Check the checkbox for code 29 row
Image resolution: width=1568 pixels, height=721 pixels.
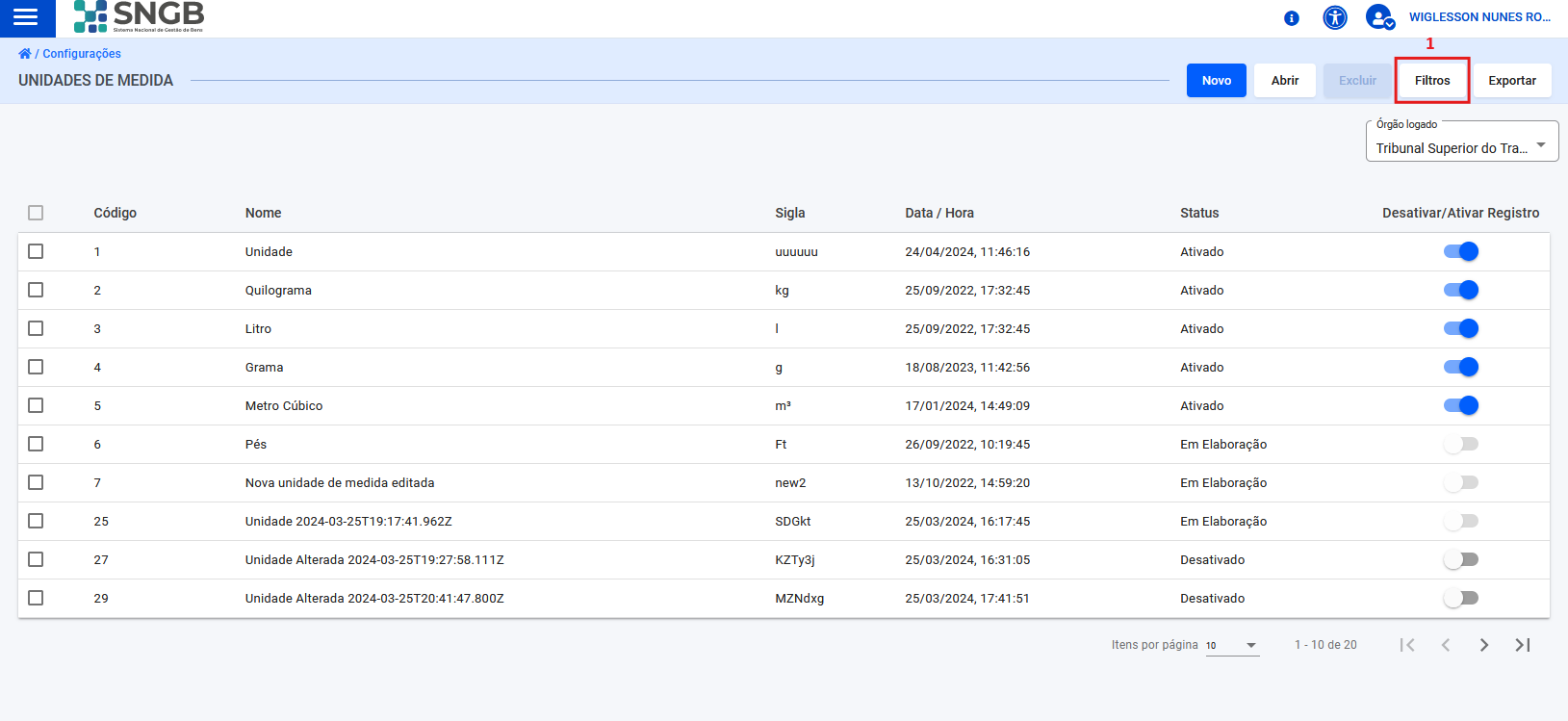pyautogui.click(x=36, y=598)
